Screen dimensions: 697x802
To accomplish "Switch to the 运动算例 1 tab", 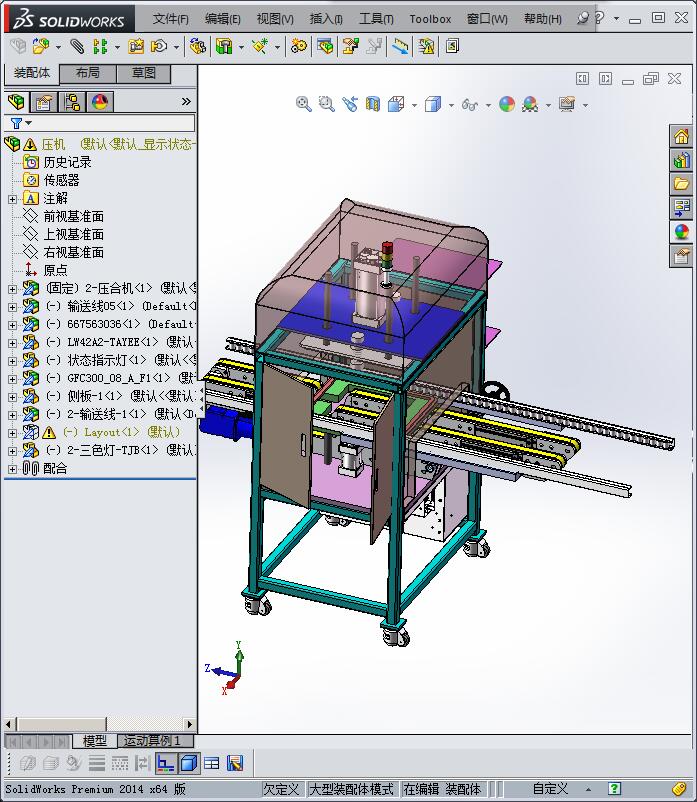I will pos(156,741).
